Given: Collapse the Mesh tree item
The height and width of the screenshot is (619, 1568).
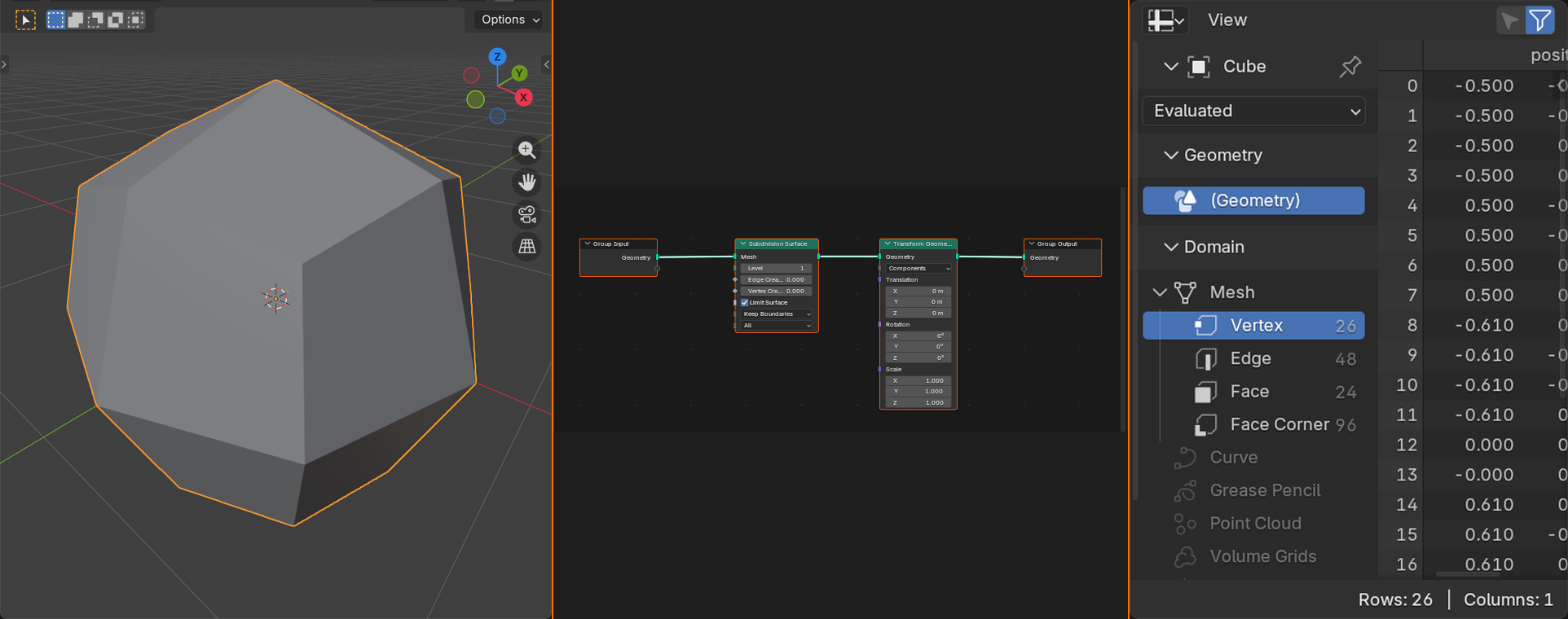Looking at the screenshot, I should 1160,292.
